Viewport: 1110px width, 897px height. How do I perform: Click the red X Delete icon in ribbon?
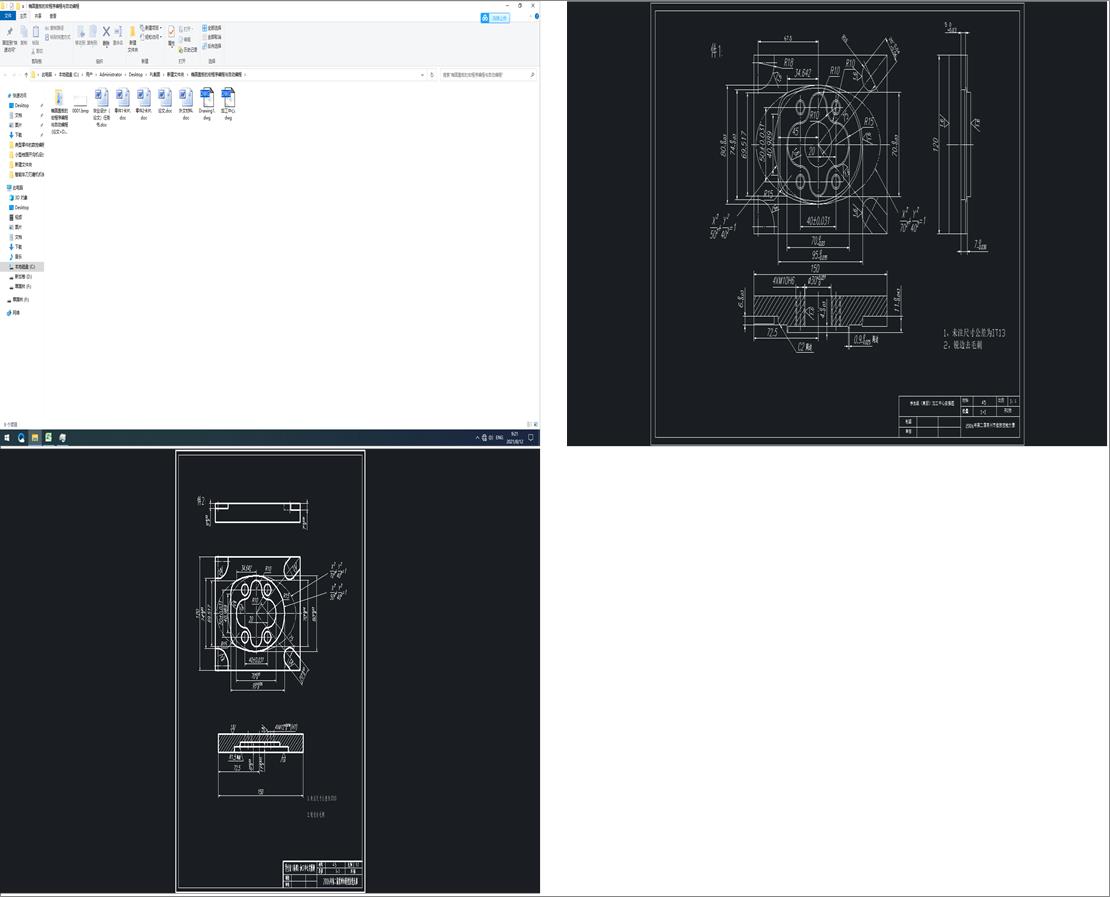pos(106,33)
